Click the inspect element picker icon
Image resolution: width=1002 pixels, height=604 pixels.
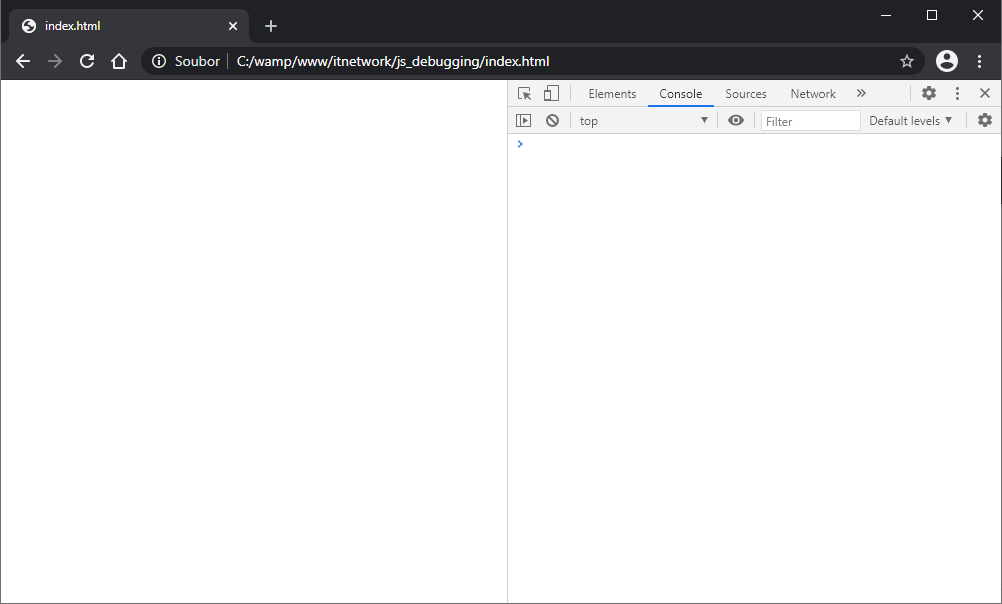pos(524,93)
